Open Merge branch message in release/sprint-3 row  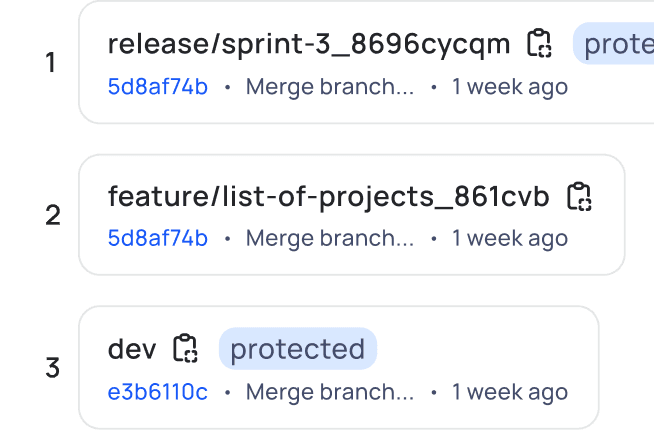point(330,87)
